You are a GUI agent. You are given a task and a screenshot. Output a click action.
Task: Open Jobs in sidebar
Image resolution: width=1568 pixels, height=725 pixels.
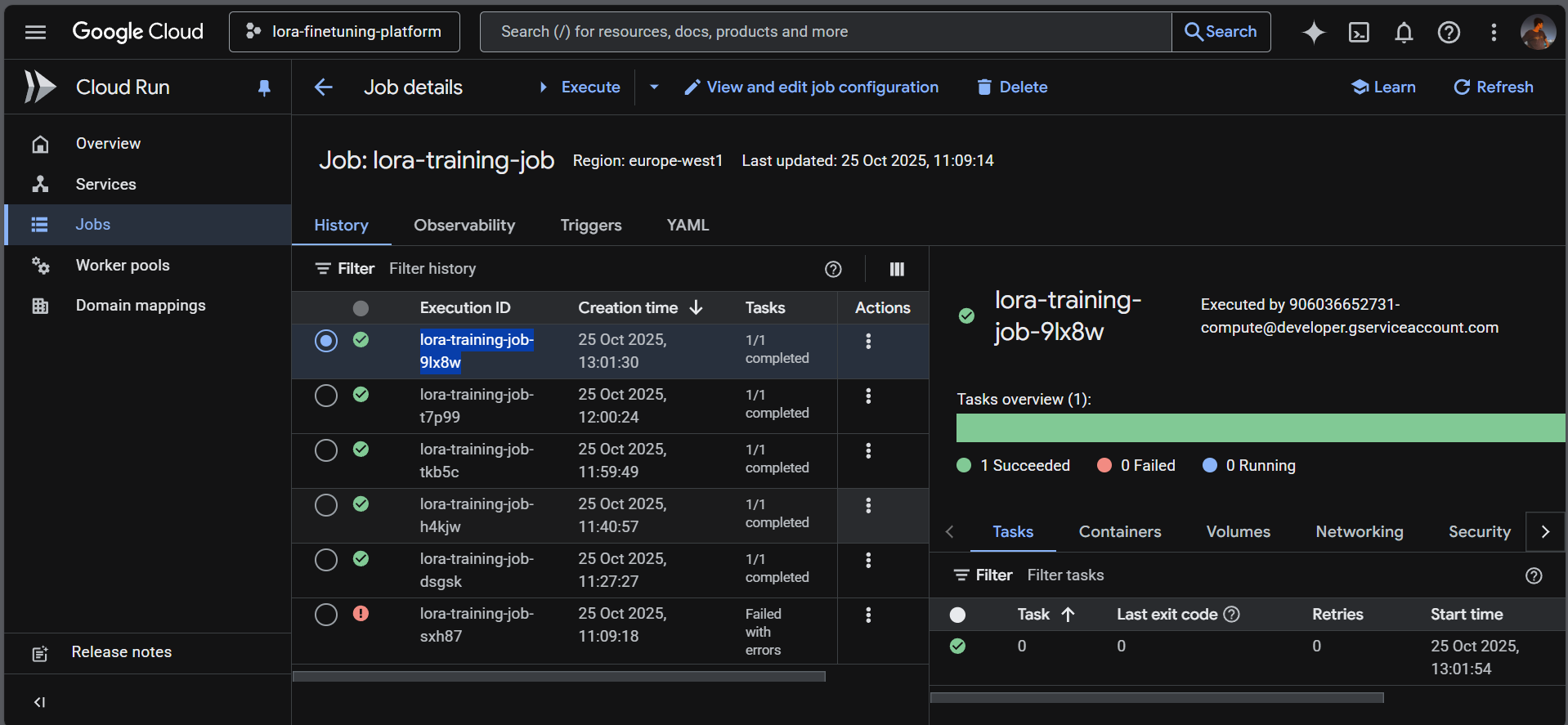[x=148, y=225]
